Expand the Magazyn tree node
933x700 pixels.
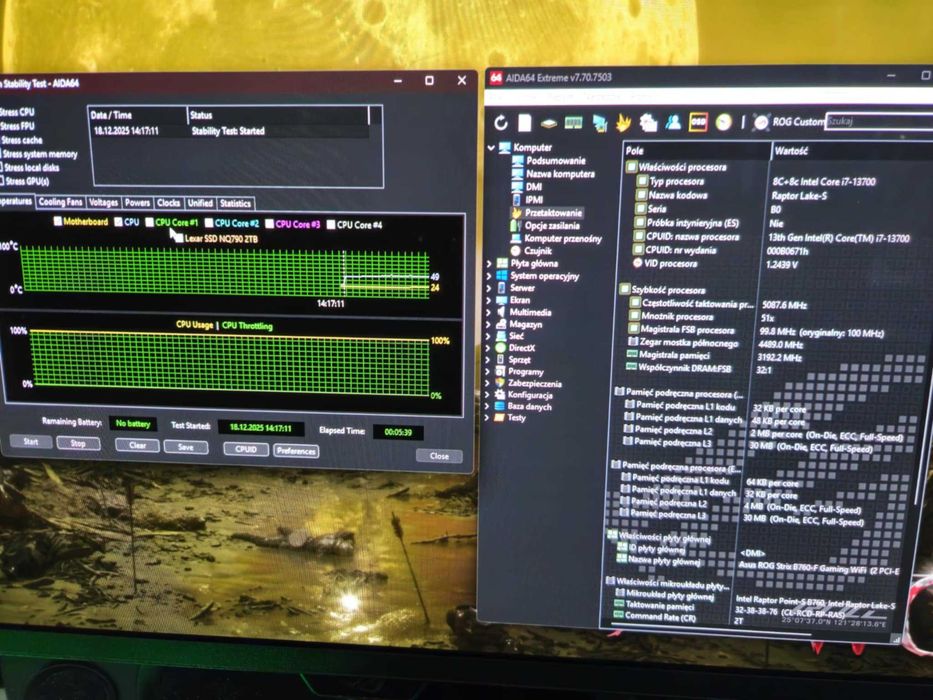[x=489, y=324]
